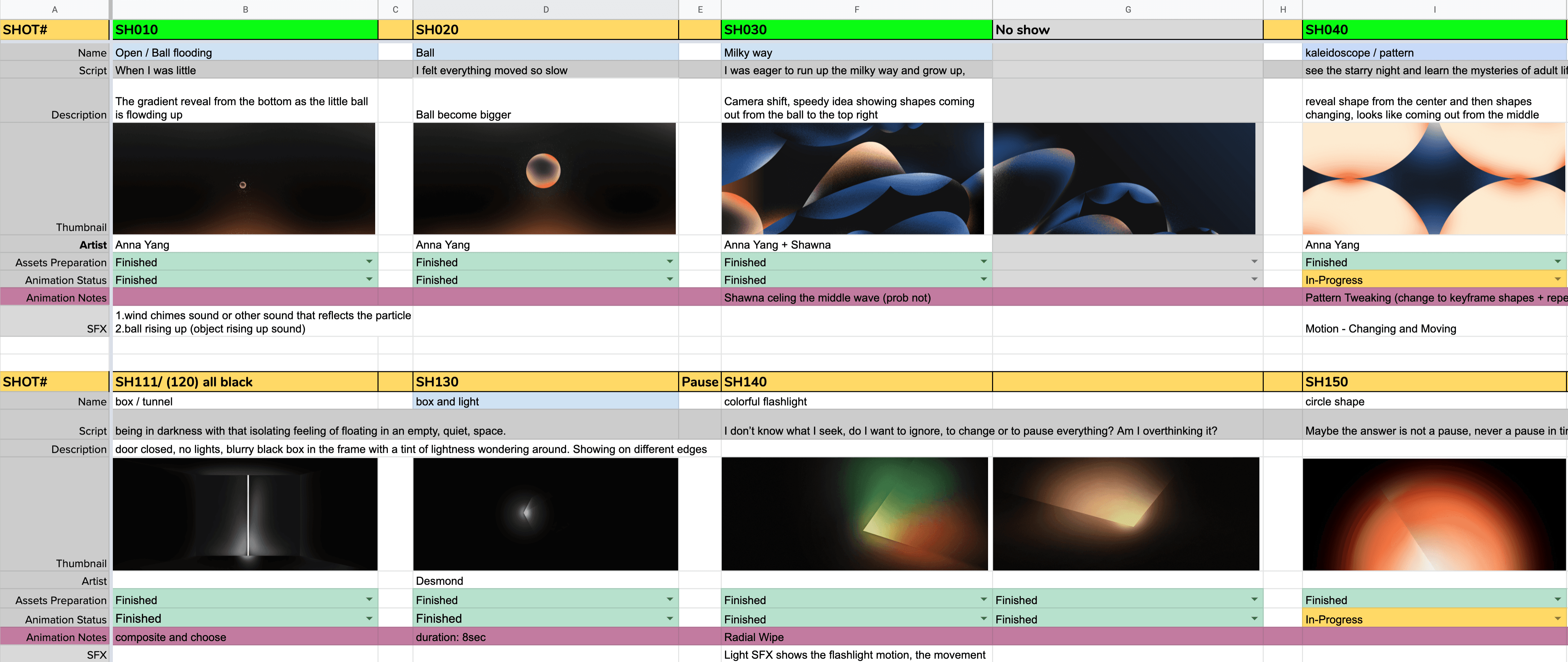The height and width of the screenshot is (662, 1568).
Task: Open SH030 Animation Status dropdown arrow
Action: pos(983,279)
